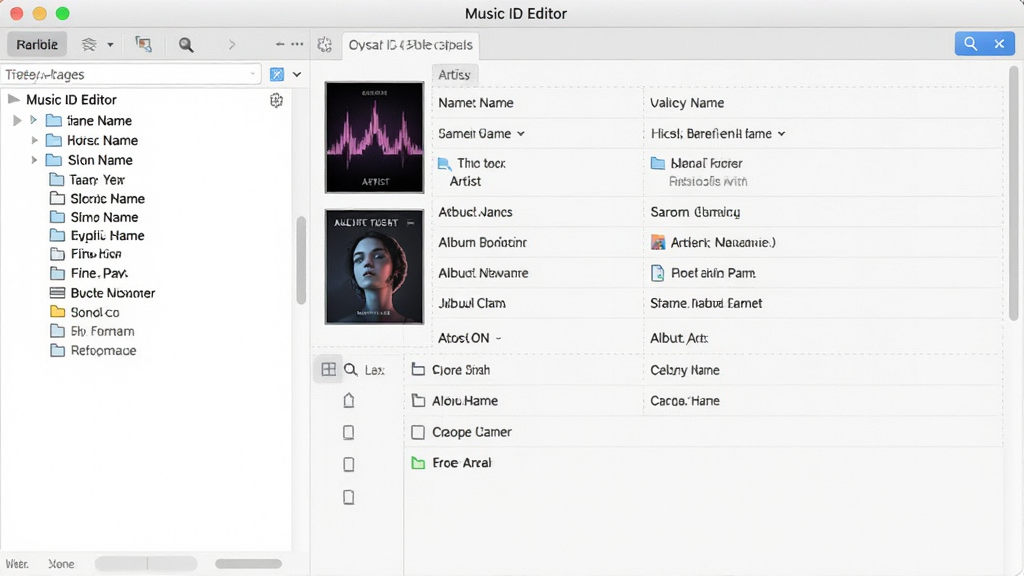The width and height of the screenshot is (1024, 576).
Task: Click the image window toolbar icon
Action: 143,44
